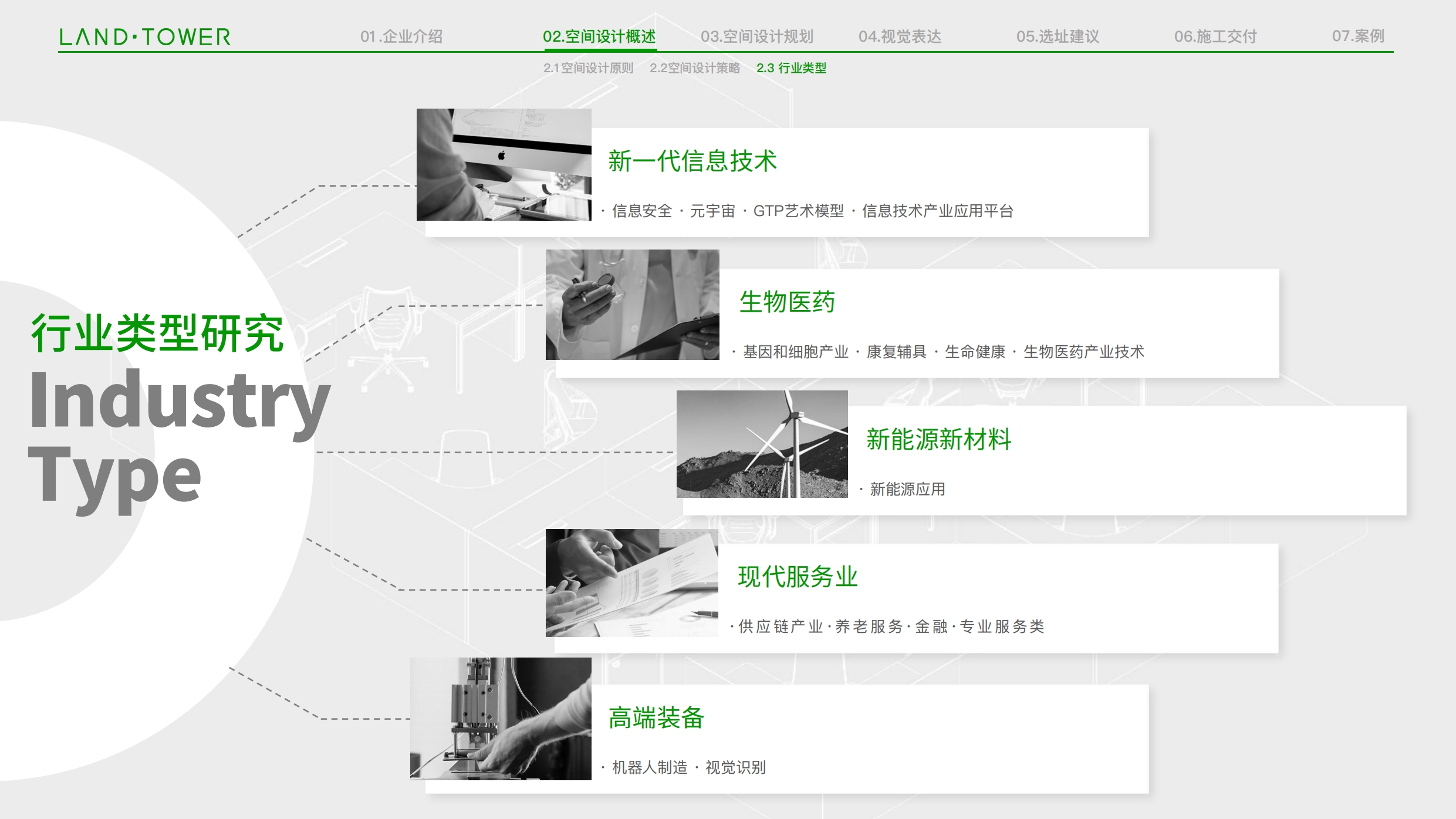Screen dimensions: 1456x819
Task: Click the 行业类型研究 title text
Action: click(157, 333)
